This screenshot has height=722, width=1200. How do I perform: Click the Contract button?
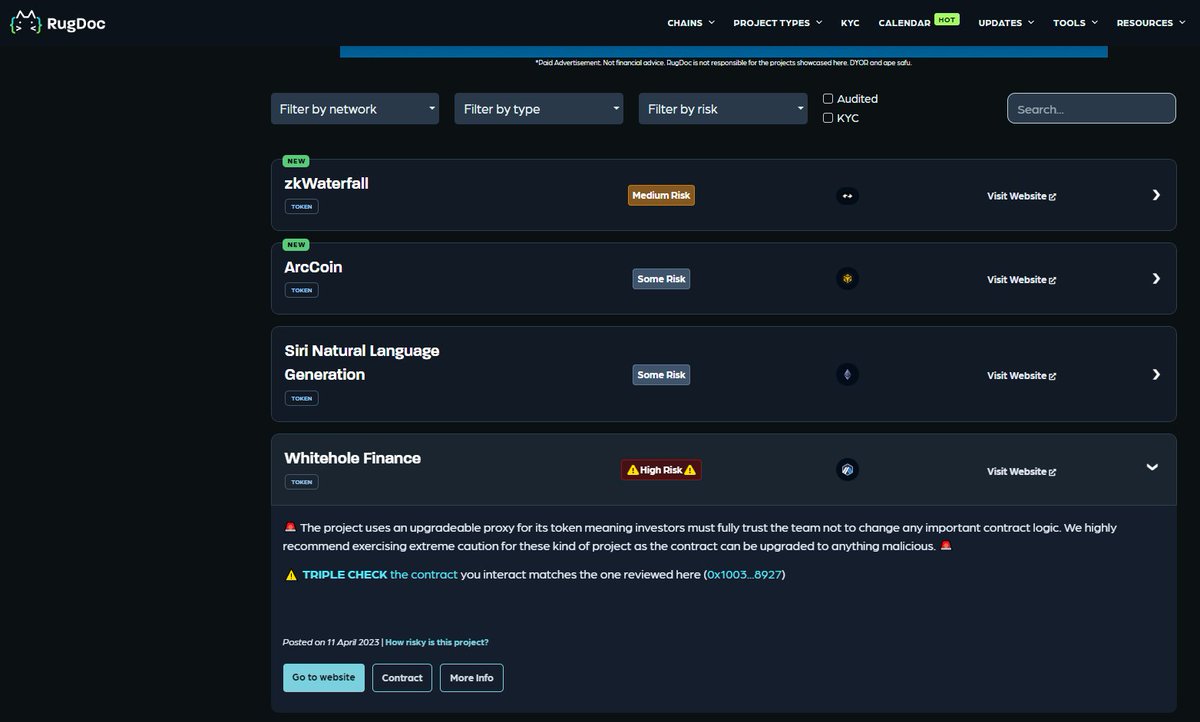402,677
